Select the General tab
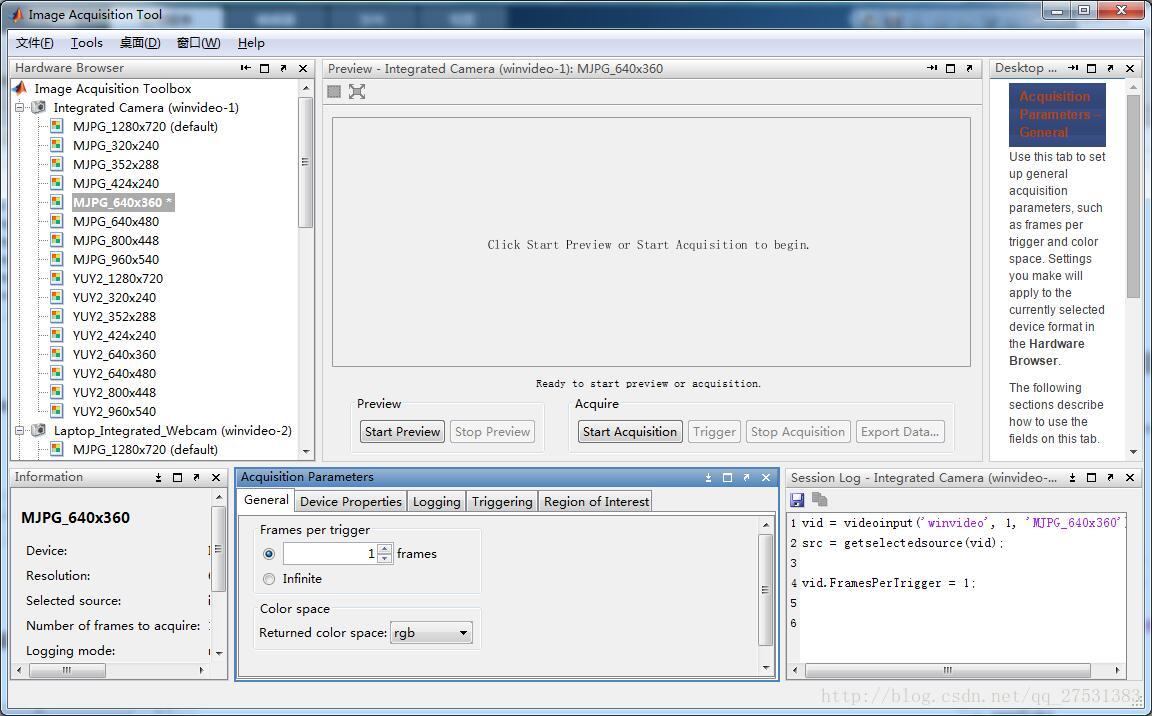This screenshot has height=716, width=1152. (266, 500)
